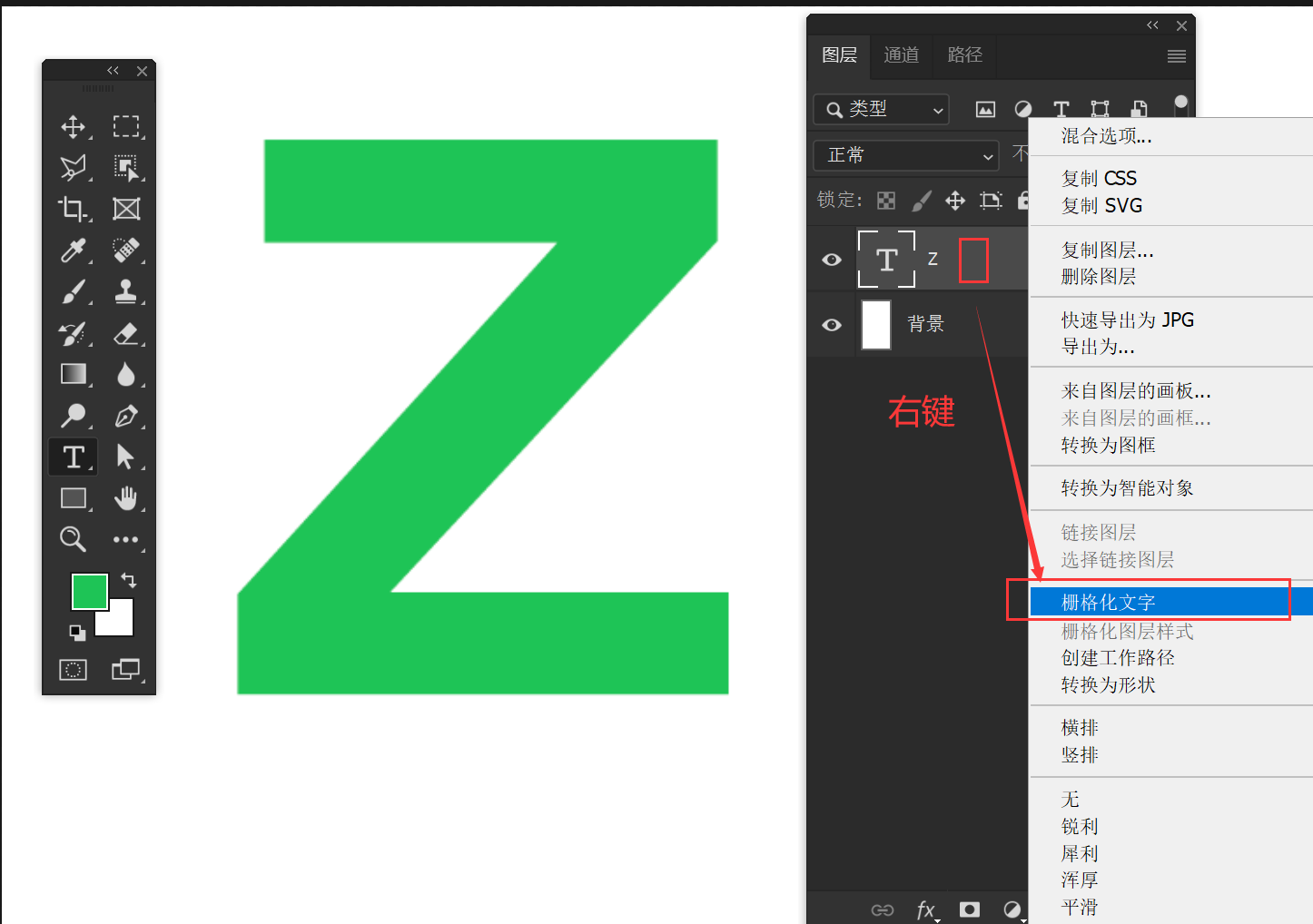Select the Move tool
This screenshot has width=1313, height=924.
74,126
